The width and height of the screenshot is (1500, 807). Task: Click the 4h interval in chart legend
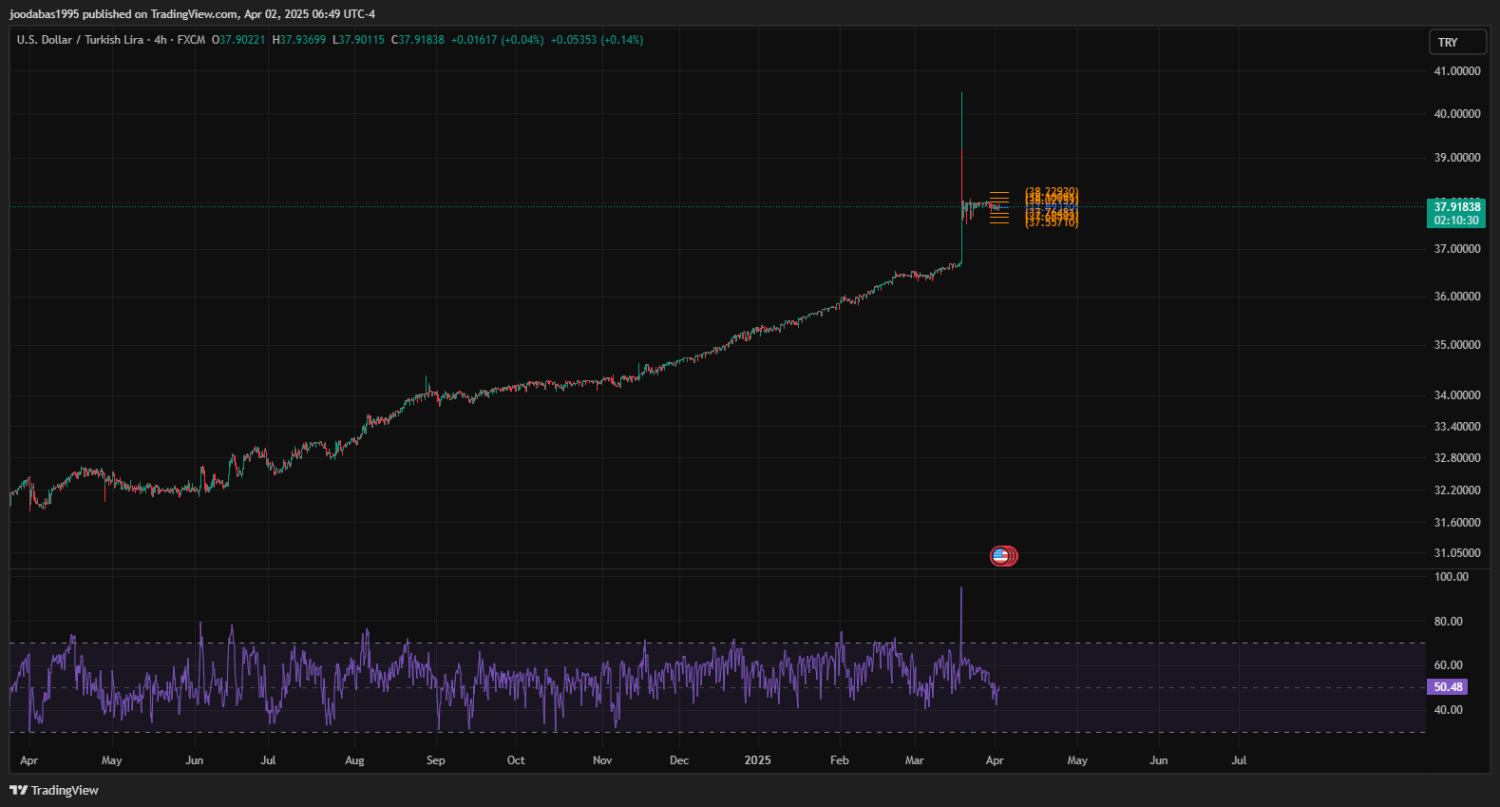pyautogui.click(x=160, y=40)
